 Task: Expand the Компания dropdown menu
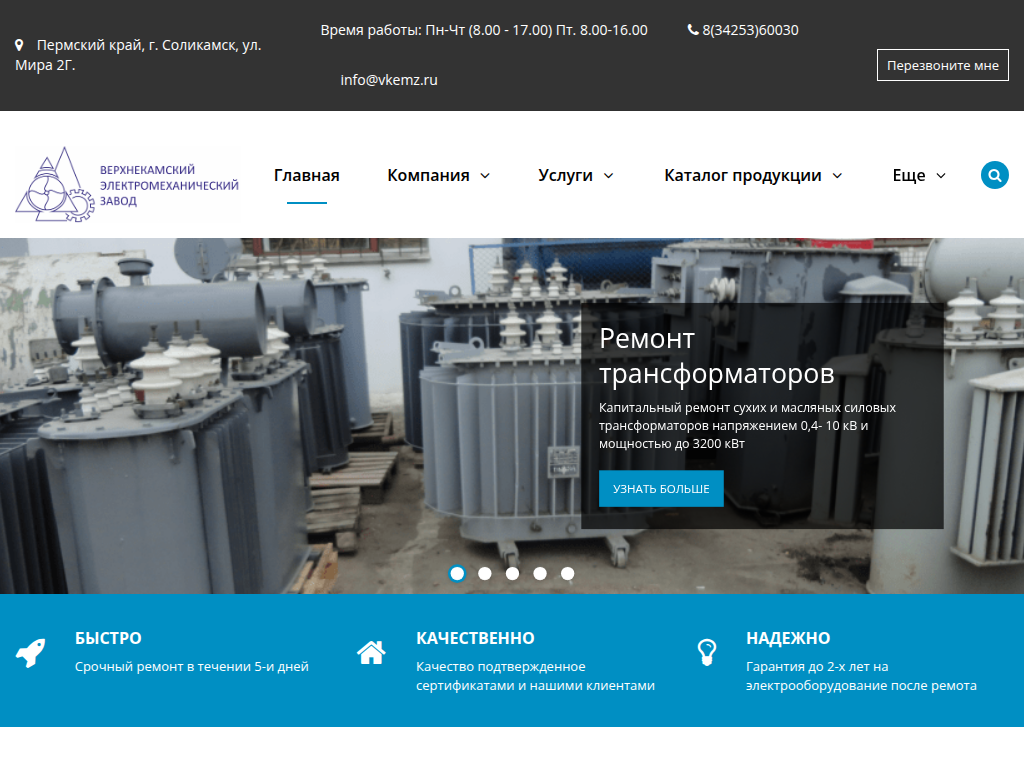click(x=438, y=175)
